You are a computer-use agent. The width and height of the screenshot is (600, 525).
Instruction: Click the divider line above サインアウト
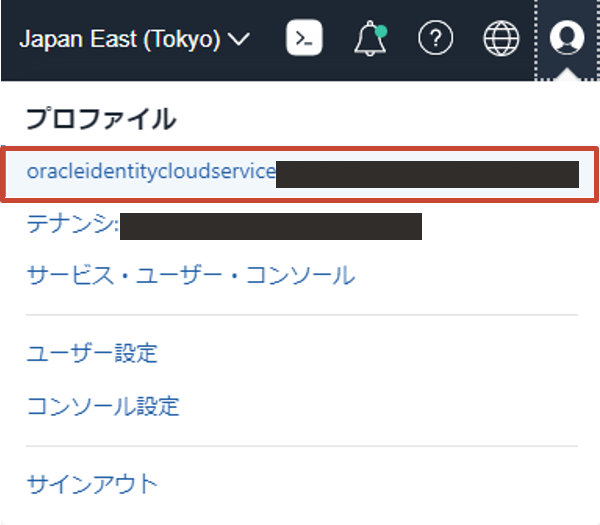click(300, 446)
